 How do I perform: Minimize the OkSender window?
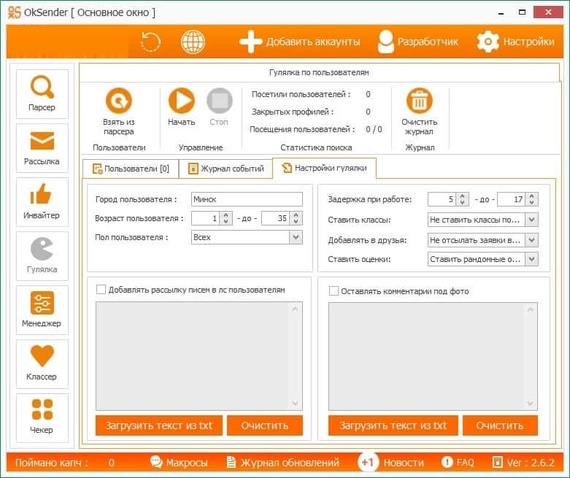coord(501,13)
